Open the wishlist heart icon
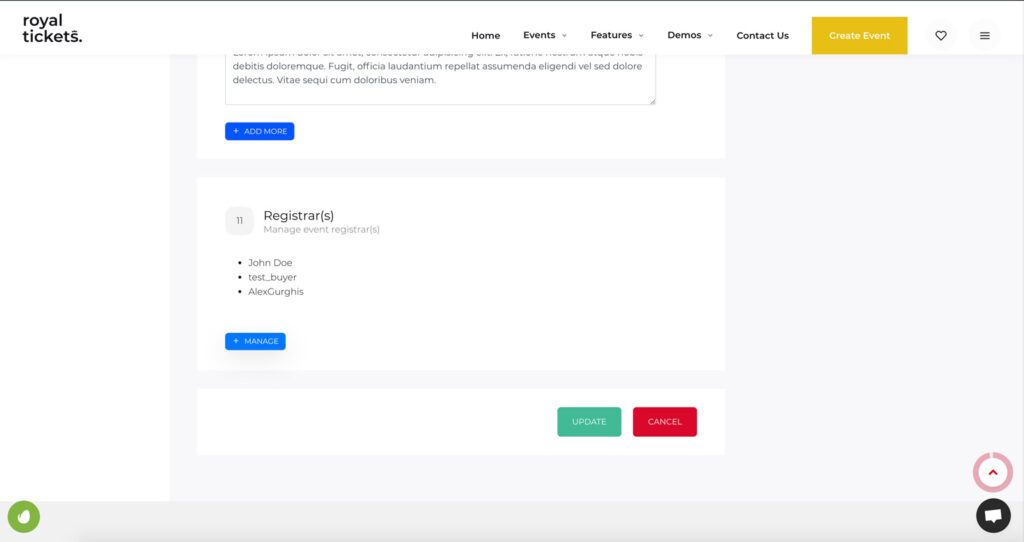 point(940,35)
